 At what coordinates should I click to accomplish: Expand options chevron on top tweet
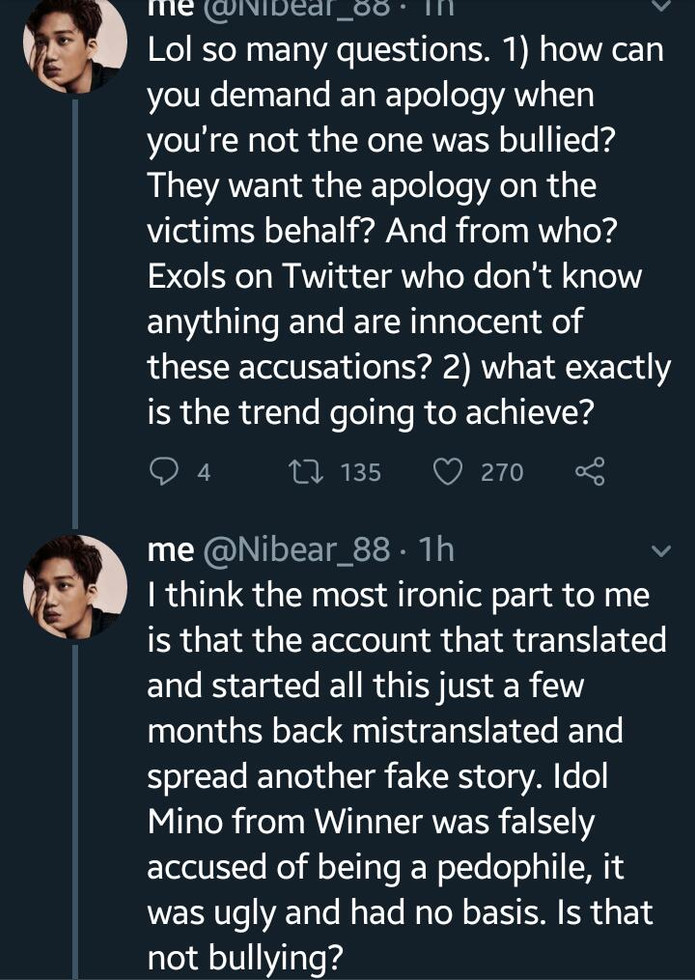point(661,5)
